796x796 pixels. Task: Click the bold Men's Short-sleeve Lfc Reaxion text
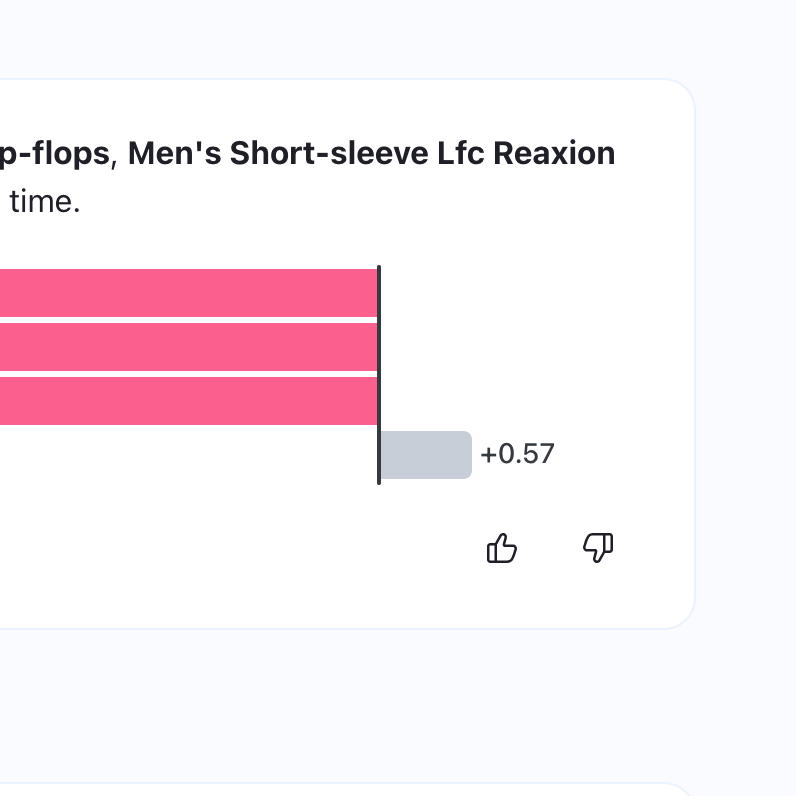pyautogui.click(x=371, y=153)
